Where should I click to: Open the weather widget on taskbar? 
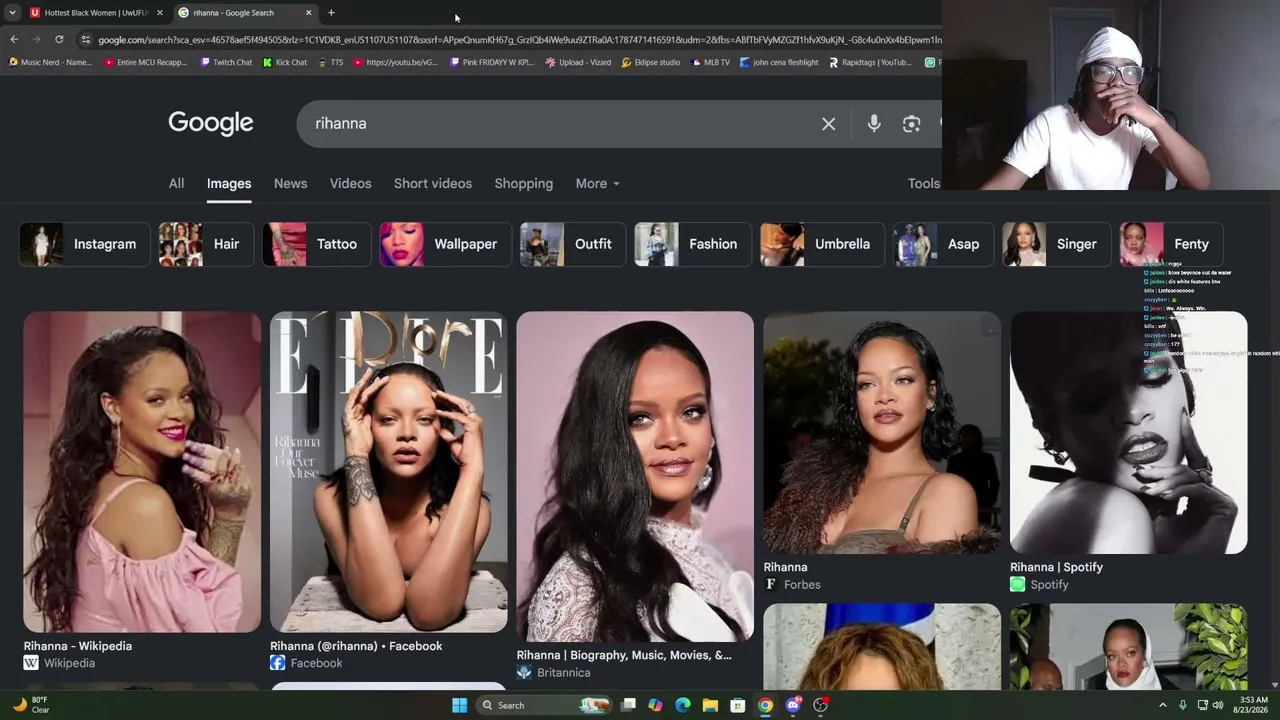click(30, 705)
